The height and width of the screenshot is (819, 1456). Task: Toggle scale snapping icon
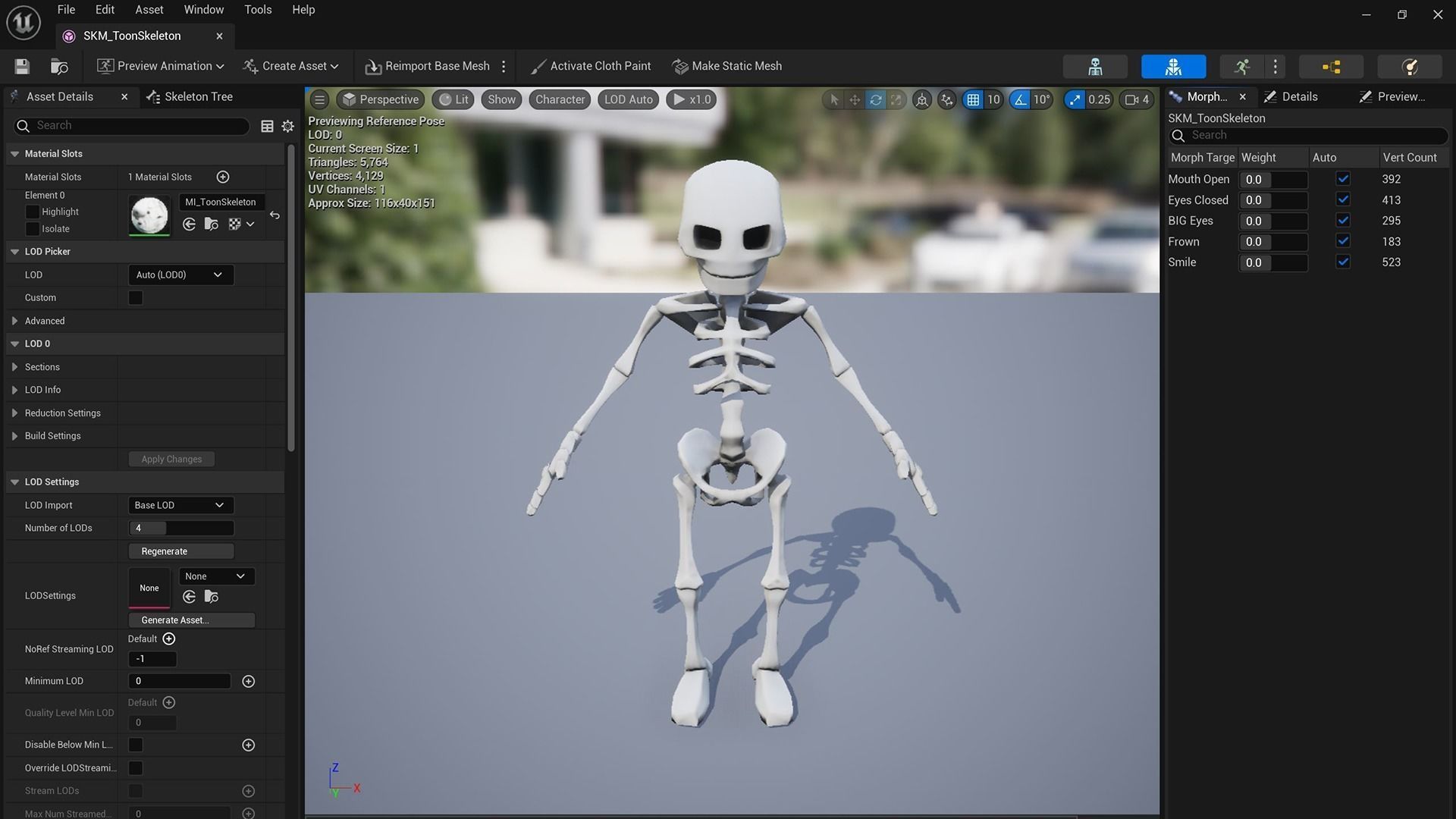coord(1075,99)
